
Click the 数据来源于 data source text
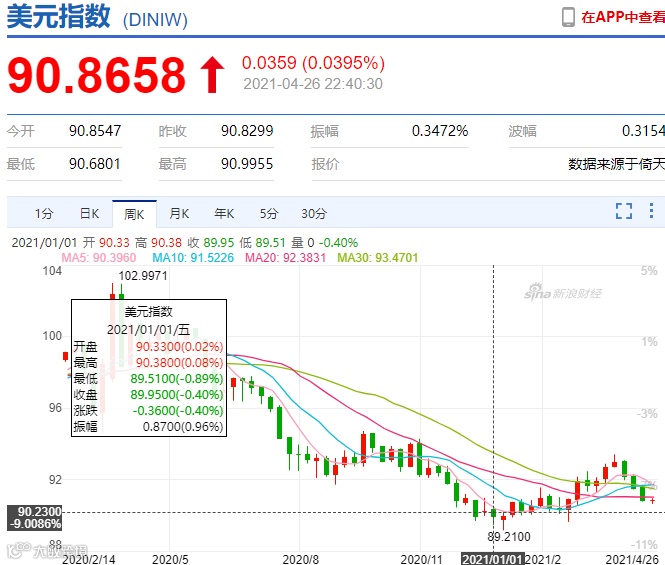[616, 164]
